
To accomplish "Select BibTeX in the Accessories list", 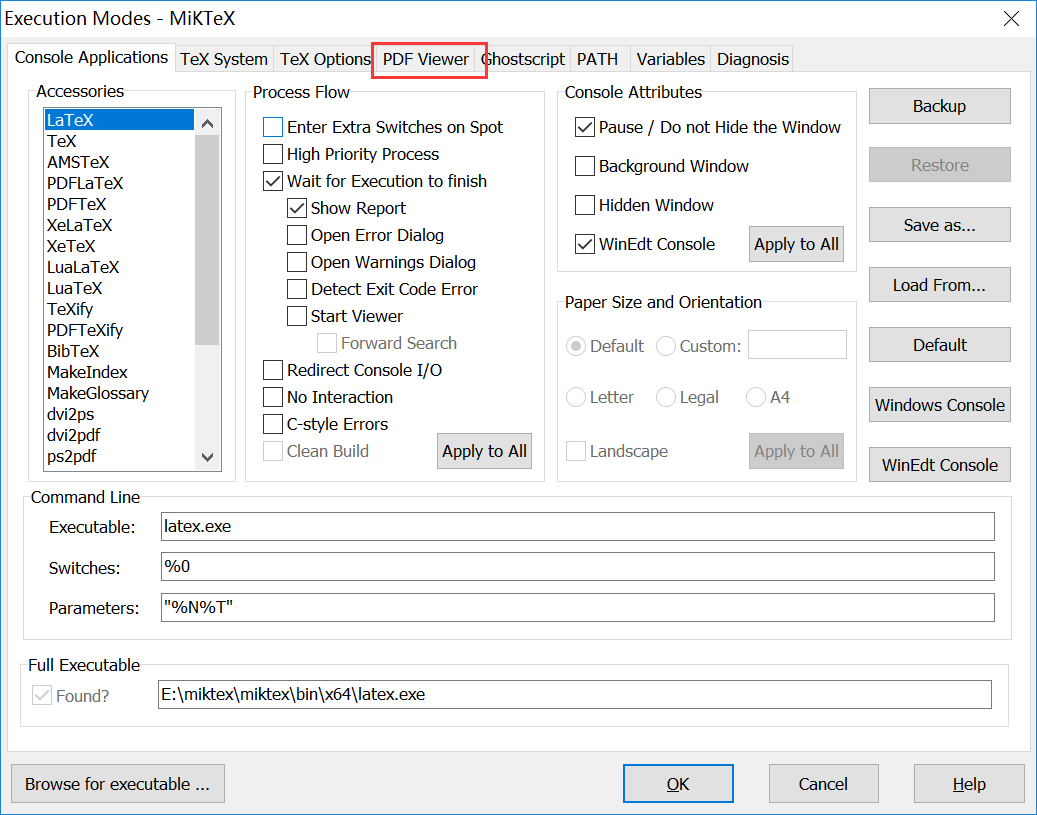I will (x=119, y=351).
